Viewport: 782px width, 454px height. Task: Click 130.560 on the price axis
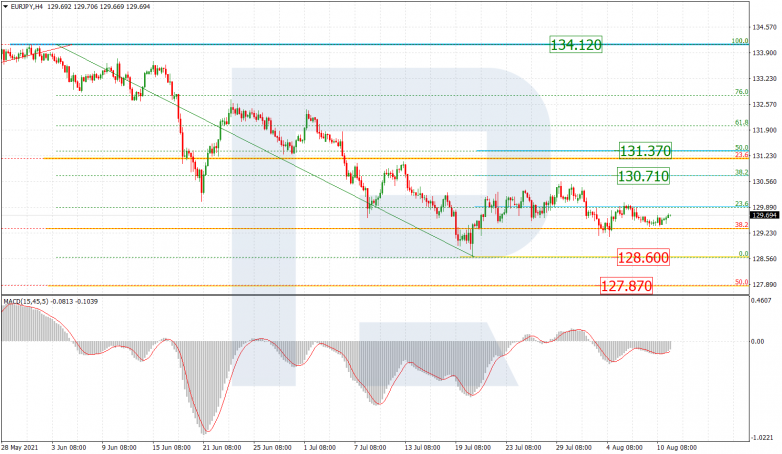coord(764,182)
